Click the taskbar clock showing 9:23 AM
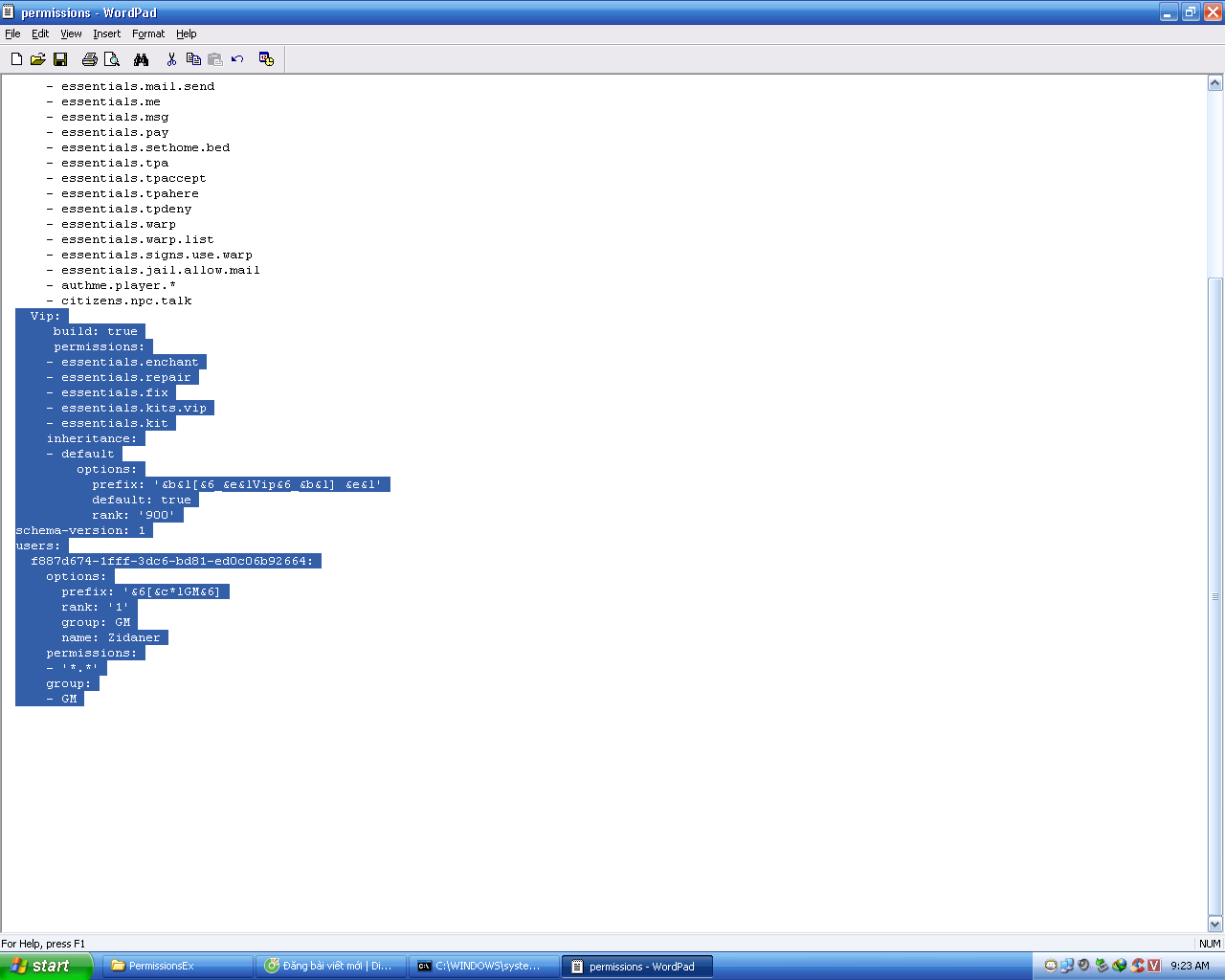 click(1190, 966)
